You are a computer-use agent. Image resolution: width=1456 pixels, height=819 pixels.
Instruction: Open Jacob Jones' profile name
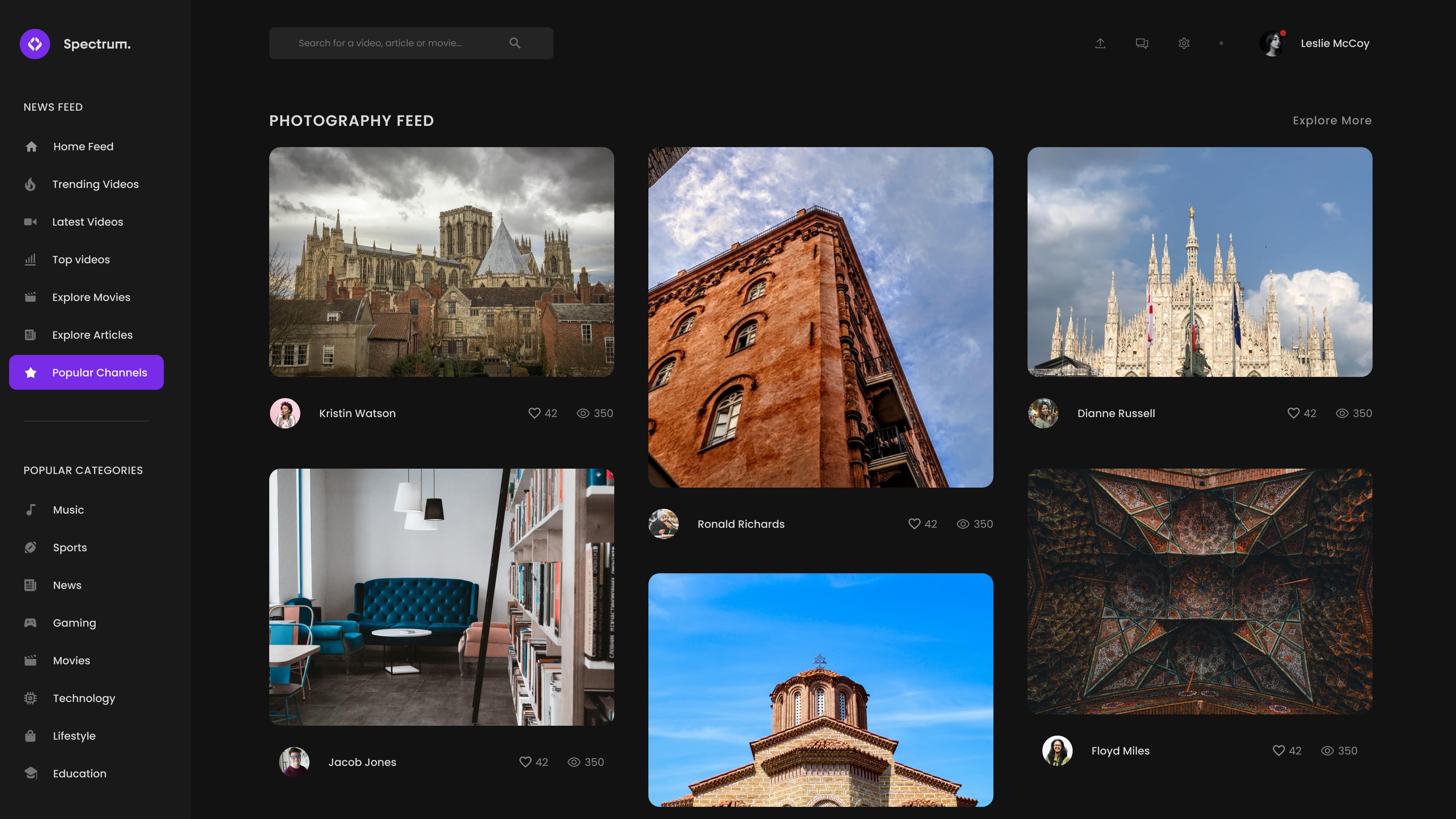pyautogui.click(x=362, y=762)
